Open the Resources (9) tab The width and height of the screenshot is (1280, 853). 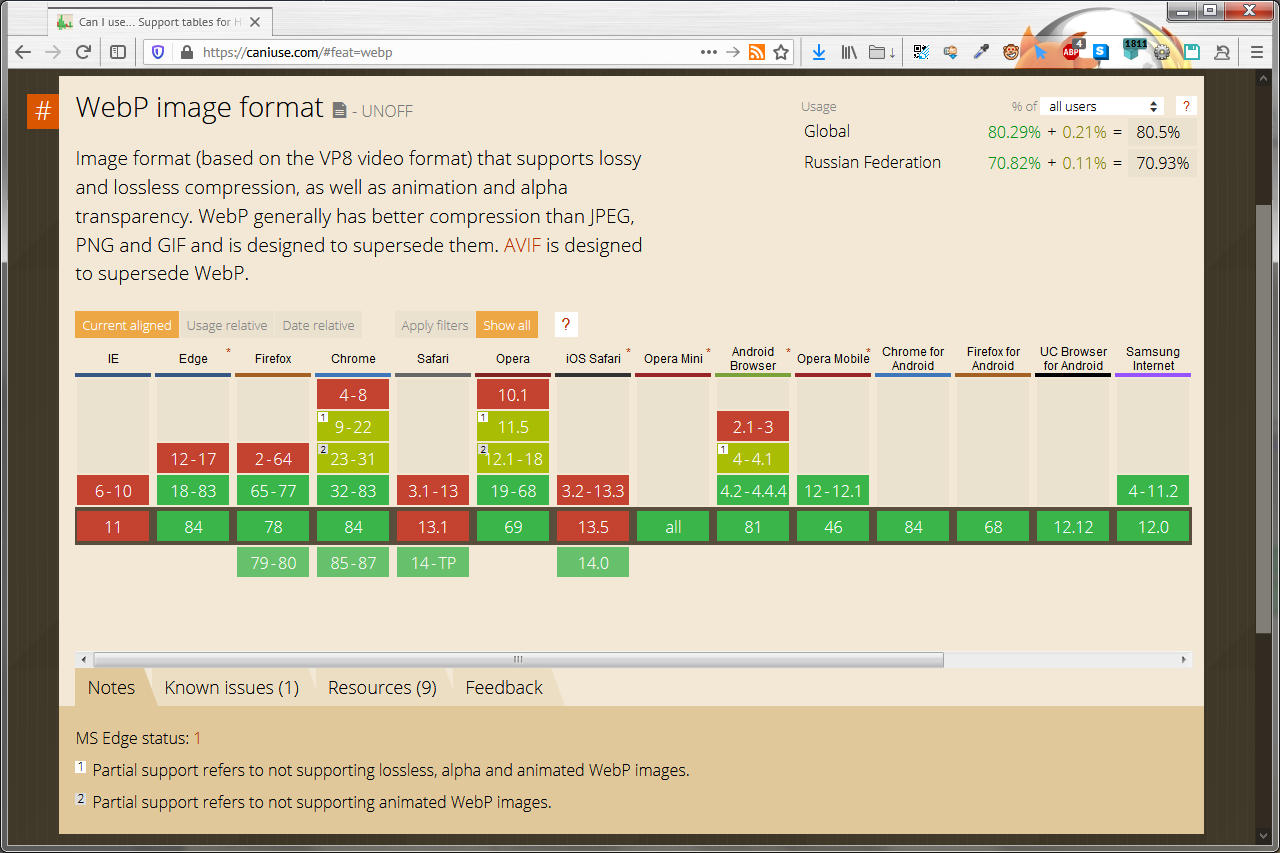click(382, 687)
